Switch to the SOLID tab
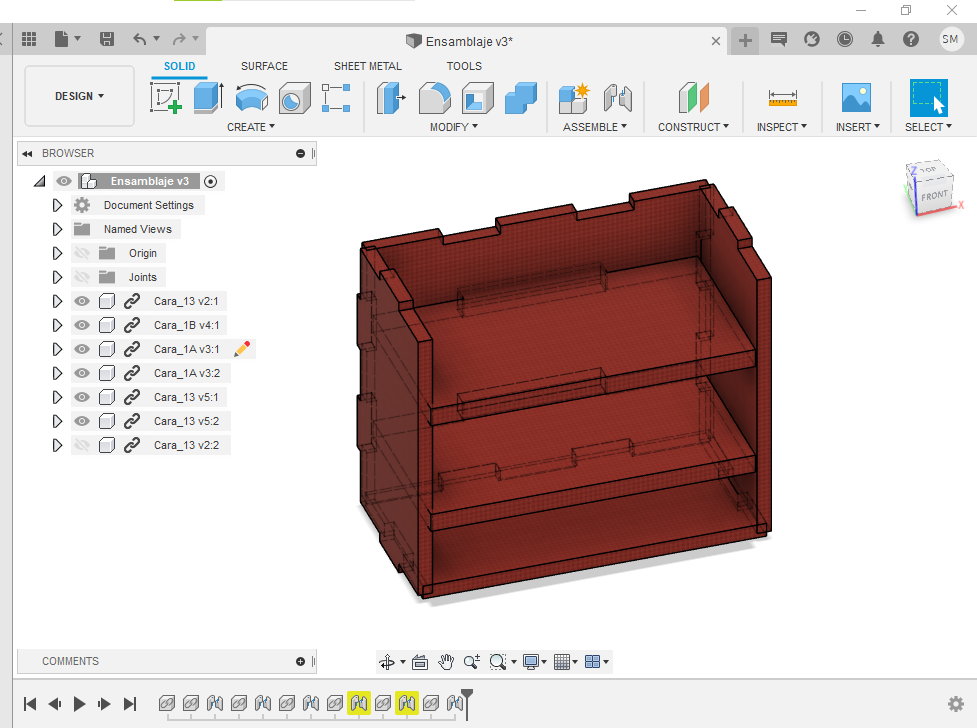Image resolution: width=977 pixels, height=728 pixels. [x=179, y=66]
